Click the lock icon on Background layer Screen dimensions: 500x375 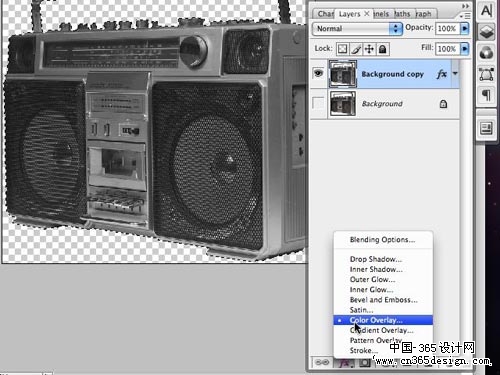click(443, 104)
